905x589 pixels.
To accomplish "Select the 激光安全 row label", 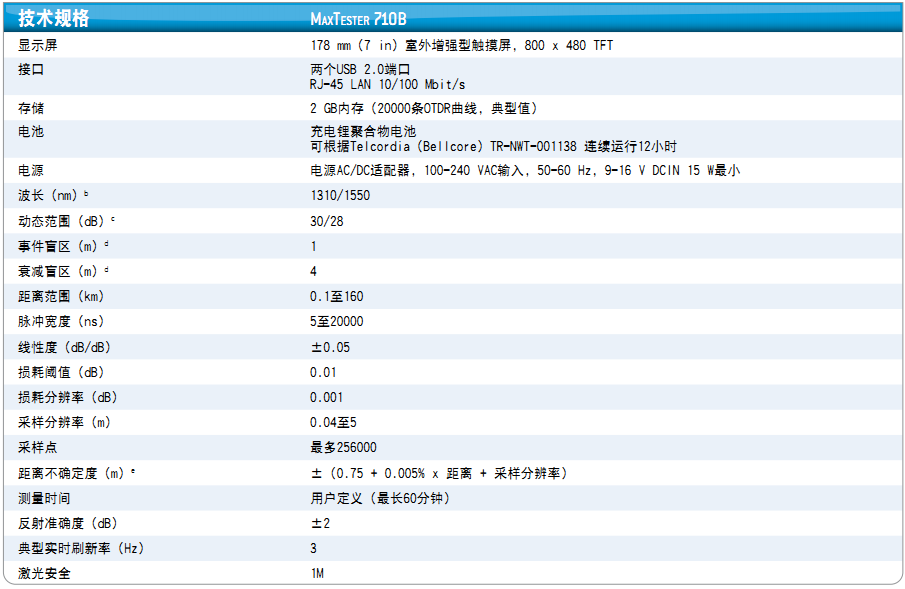I will pyautogui.click(x=44, y=573).
